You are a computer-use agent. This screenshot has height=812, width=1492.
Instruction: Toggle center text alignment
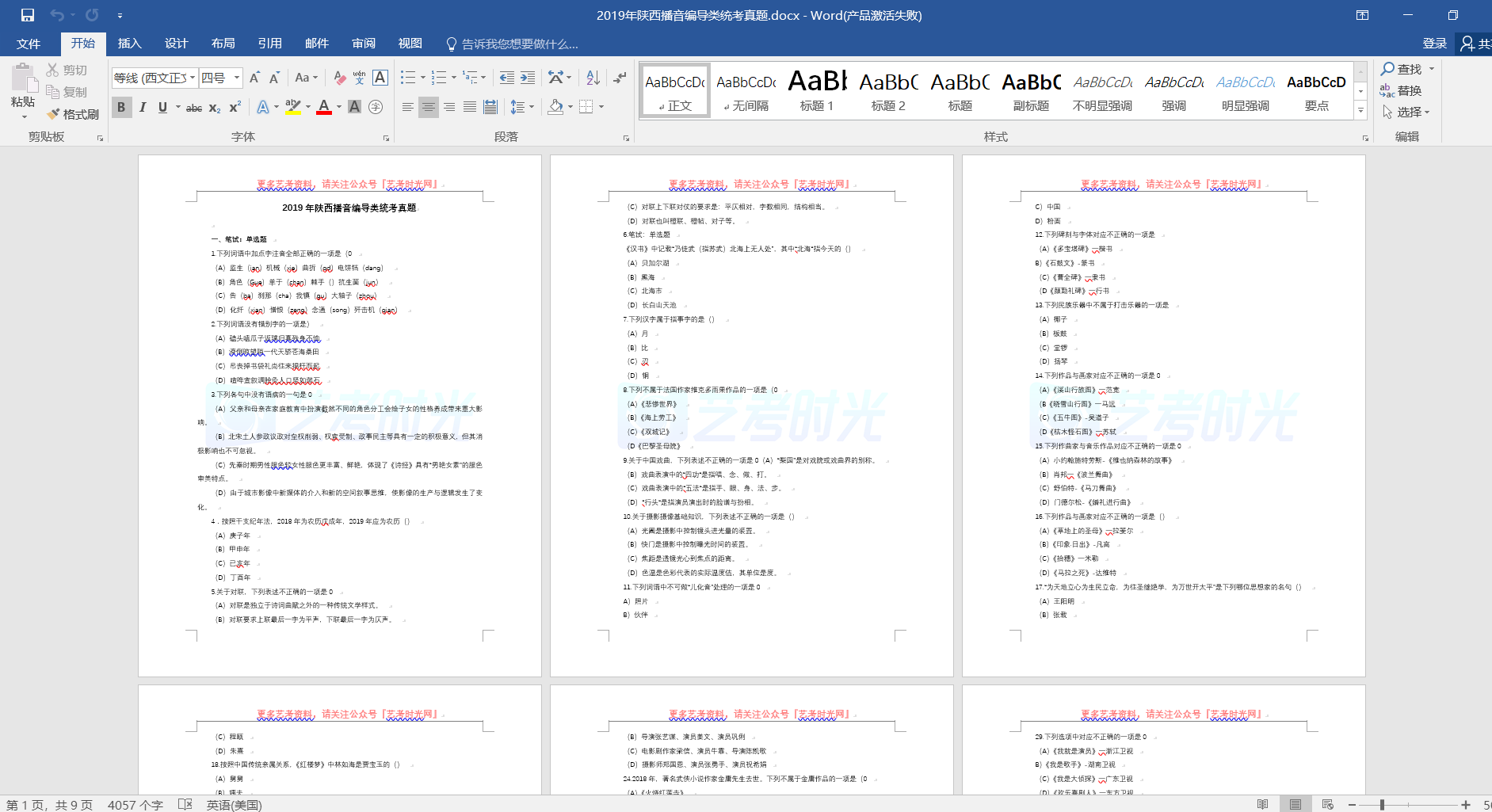(x=429, y=107)
